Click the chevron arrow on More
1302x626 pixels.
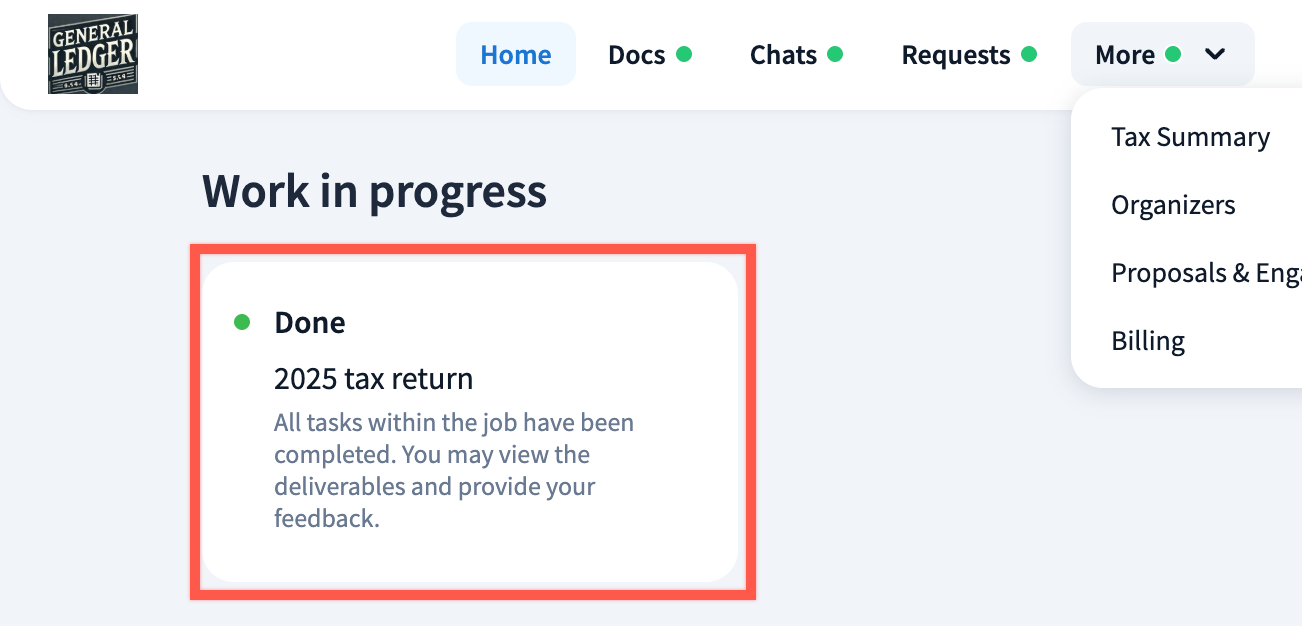[x=1215, y=54]
